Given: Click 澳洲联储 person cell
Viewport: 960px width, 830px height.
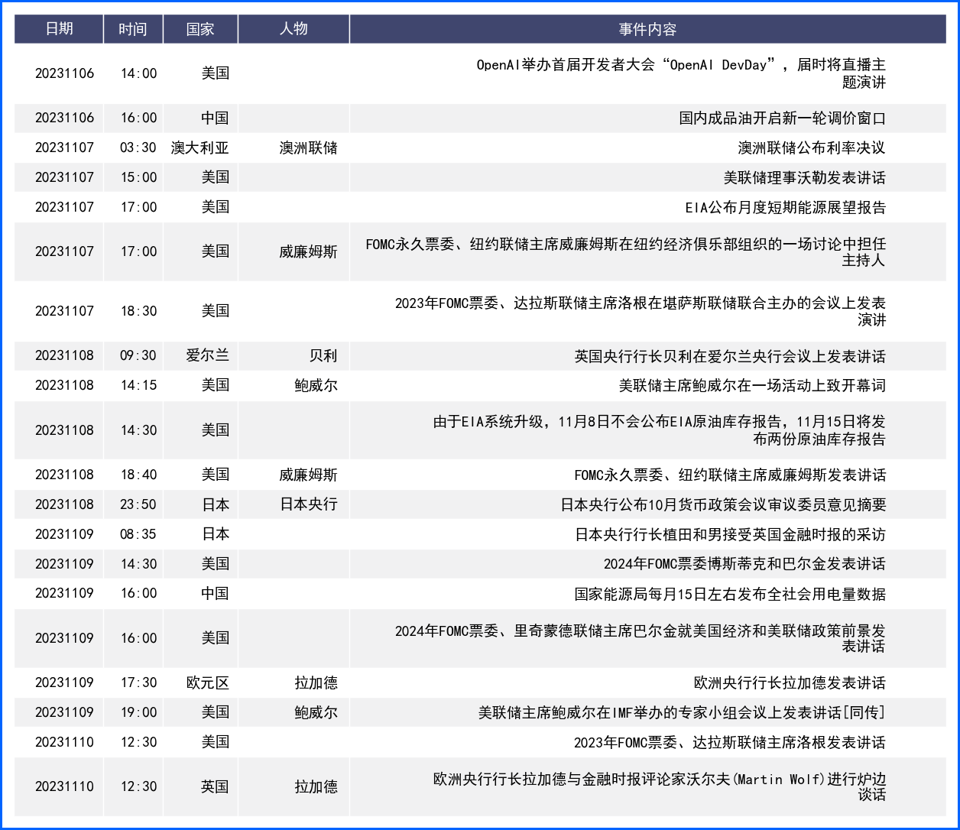Looking at the screenshot, I should tap(308, 148).
